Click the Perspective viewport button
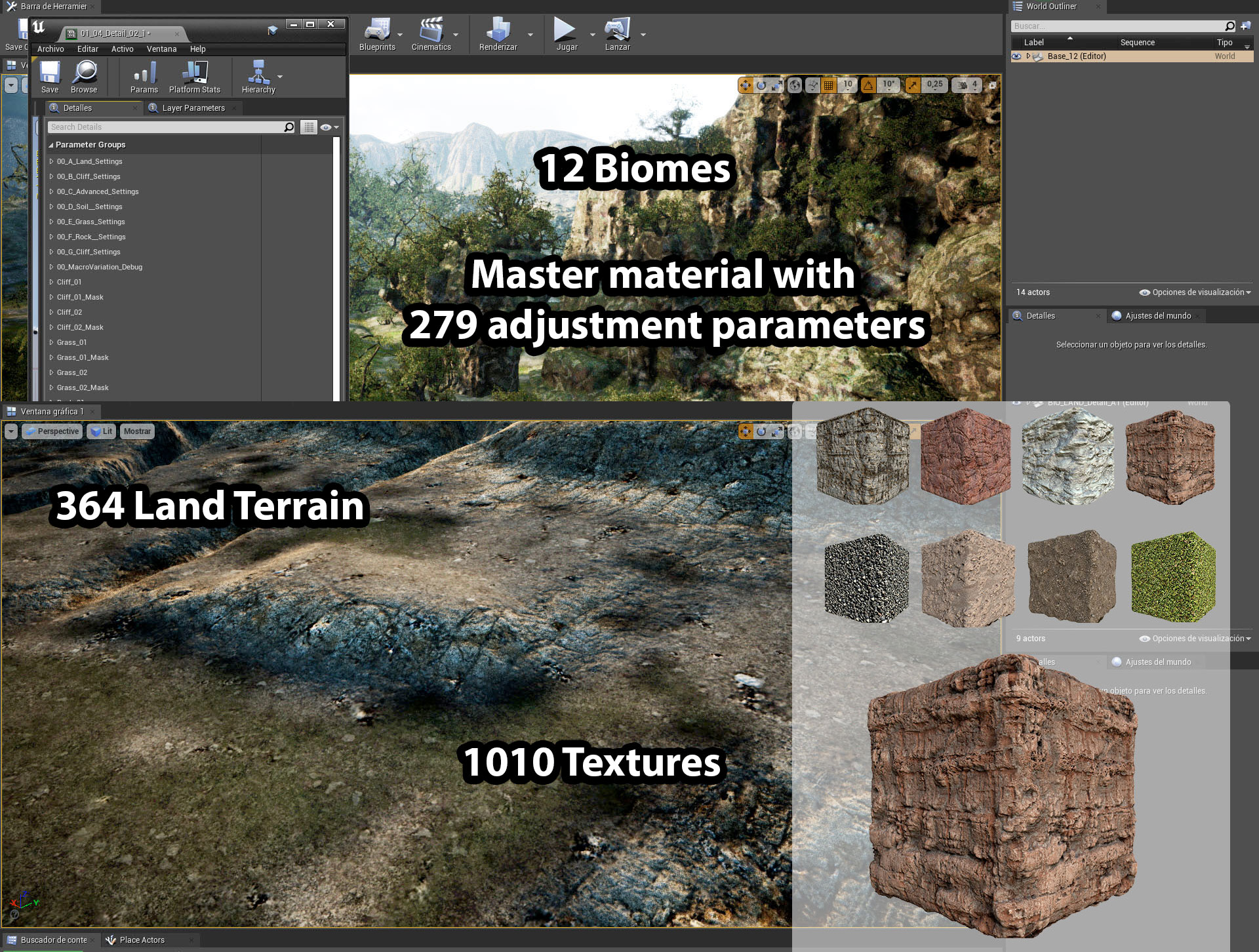 (52, 431)
